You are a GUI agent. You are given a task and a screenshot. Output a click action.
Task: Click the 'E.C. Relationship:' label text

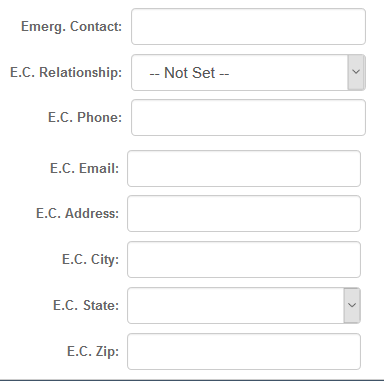(x=66, y=72)
